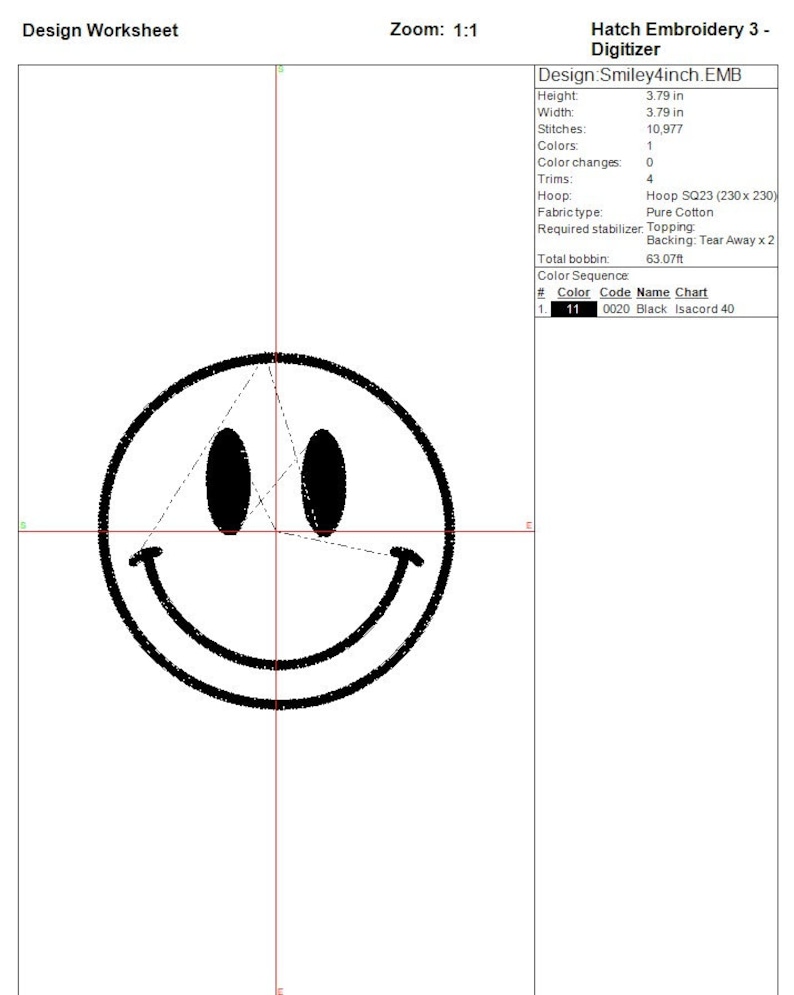Click the "Chart" column header
794x995 pixels.
691,293
